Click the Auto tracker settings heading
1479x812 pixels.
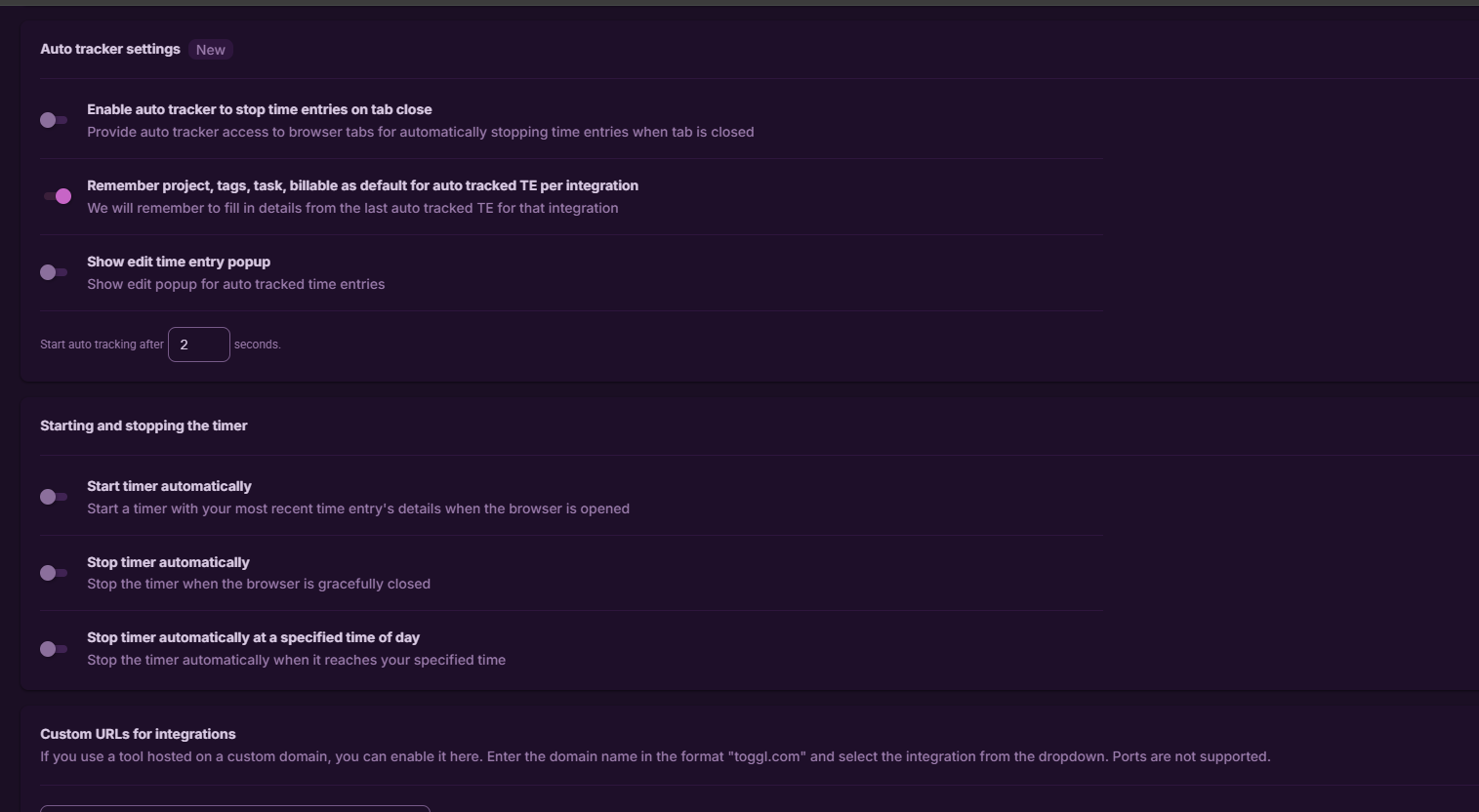point(110,49)
